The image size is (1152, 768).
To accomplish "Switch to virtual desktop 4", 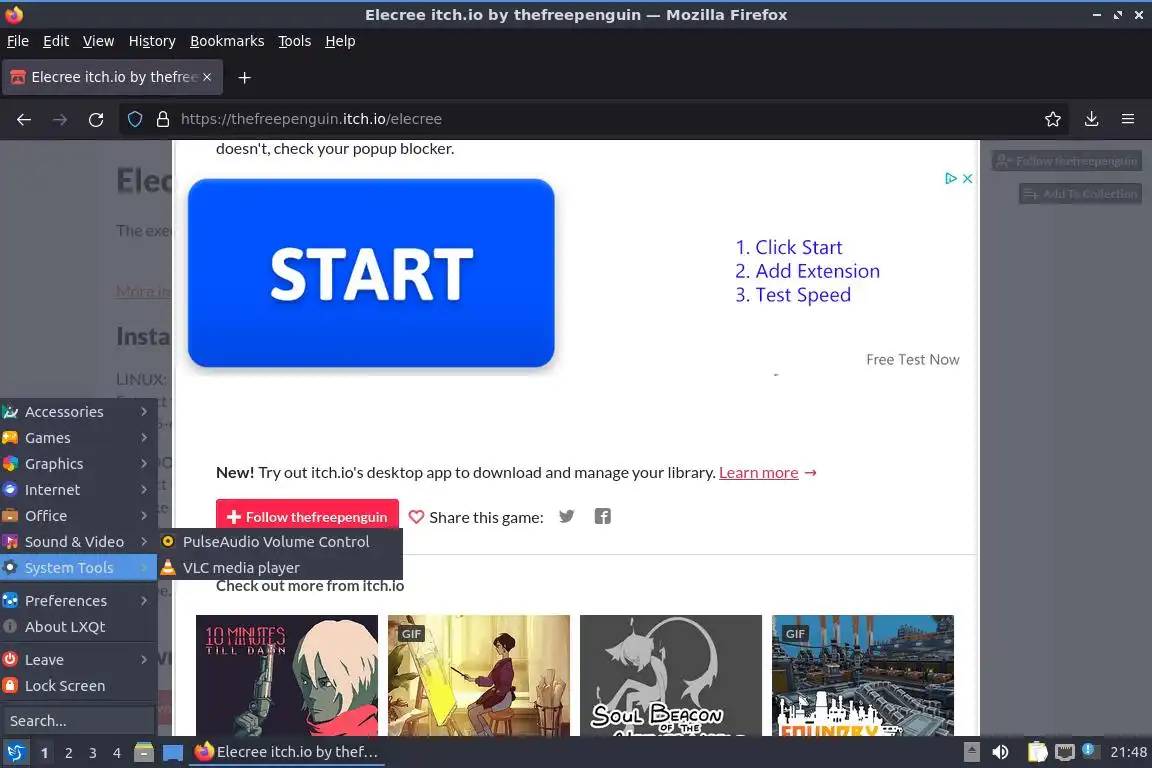I will click(117, 753).
